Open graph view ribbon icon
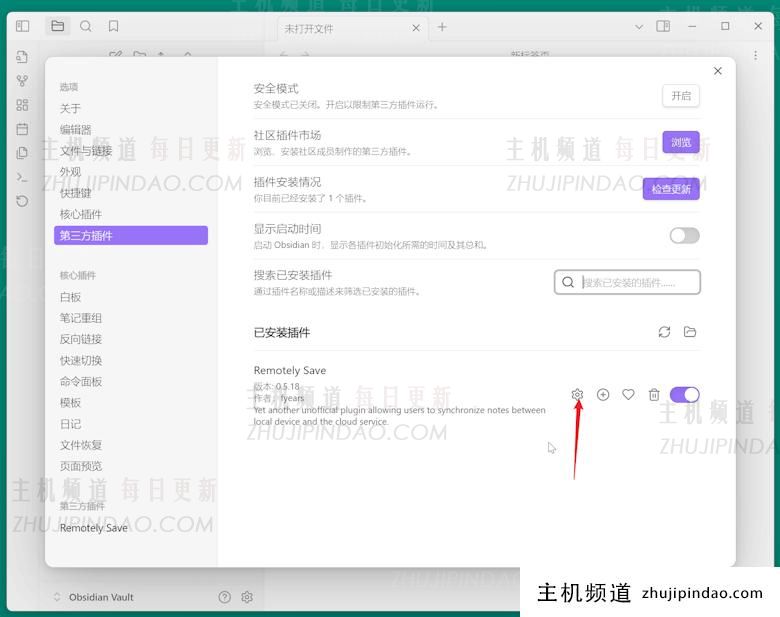The image size is (780, 617). 22,81
